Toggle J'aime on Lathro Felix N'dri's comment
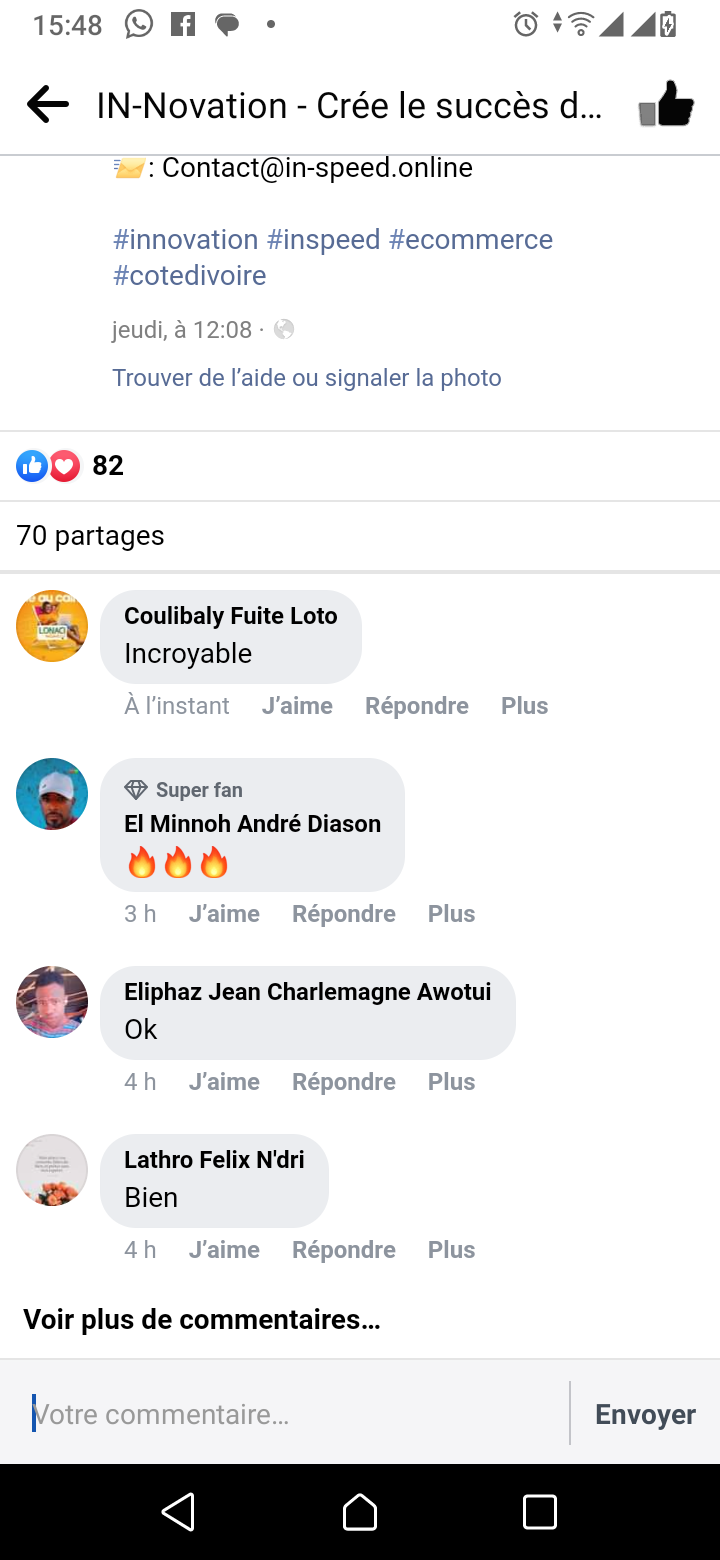720x1560 pixels. 224,1250
